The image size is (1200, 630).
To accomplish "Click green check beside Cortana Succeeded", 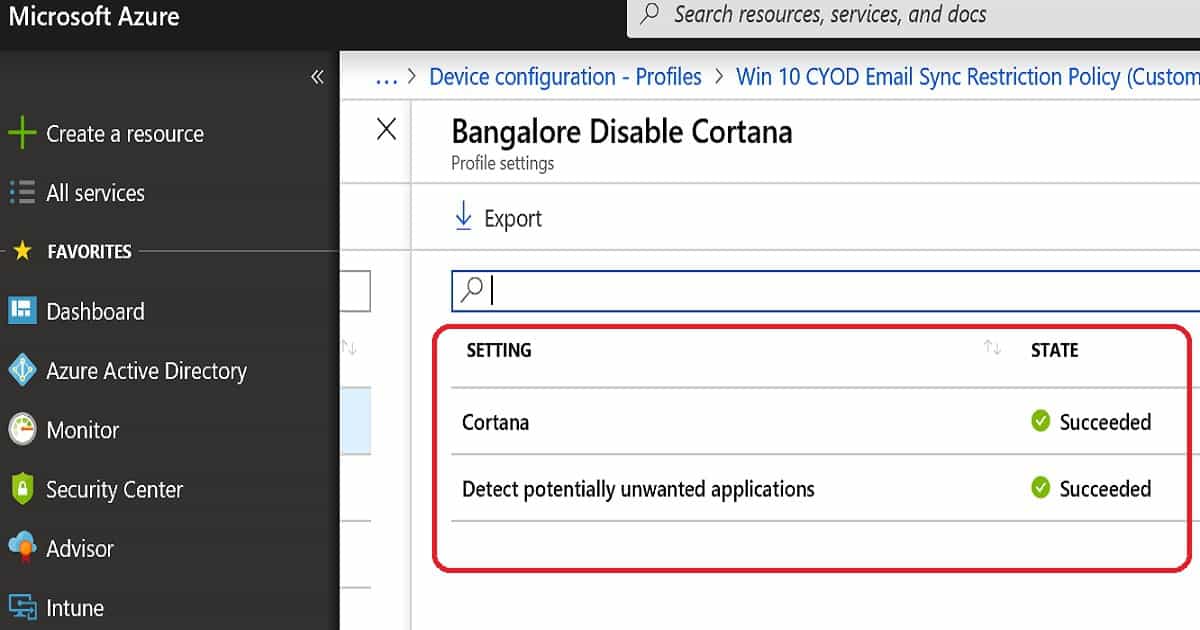I will coord(1041,421).
